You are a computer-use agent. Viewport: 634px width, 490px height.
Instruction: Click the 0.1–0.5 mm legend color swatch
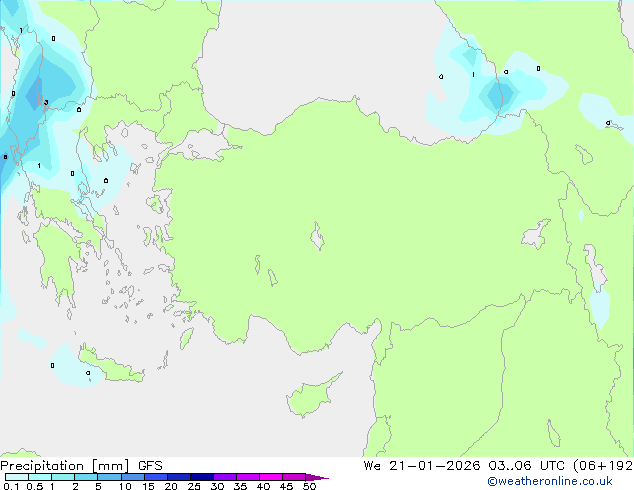17,477
